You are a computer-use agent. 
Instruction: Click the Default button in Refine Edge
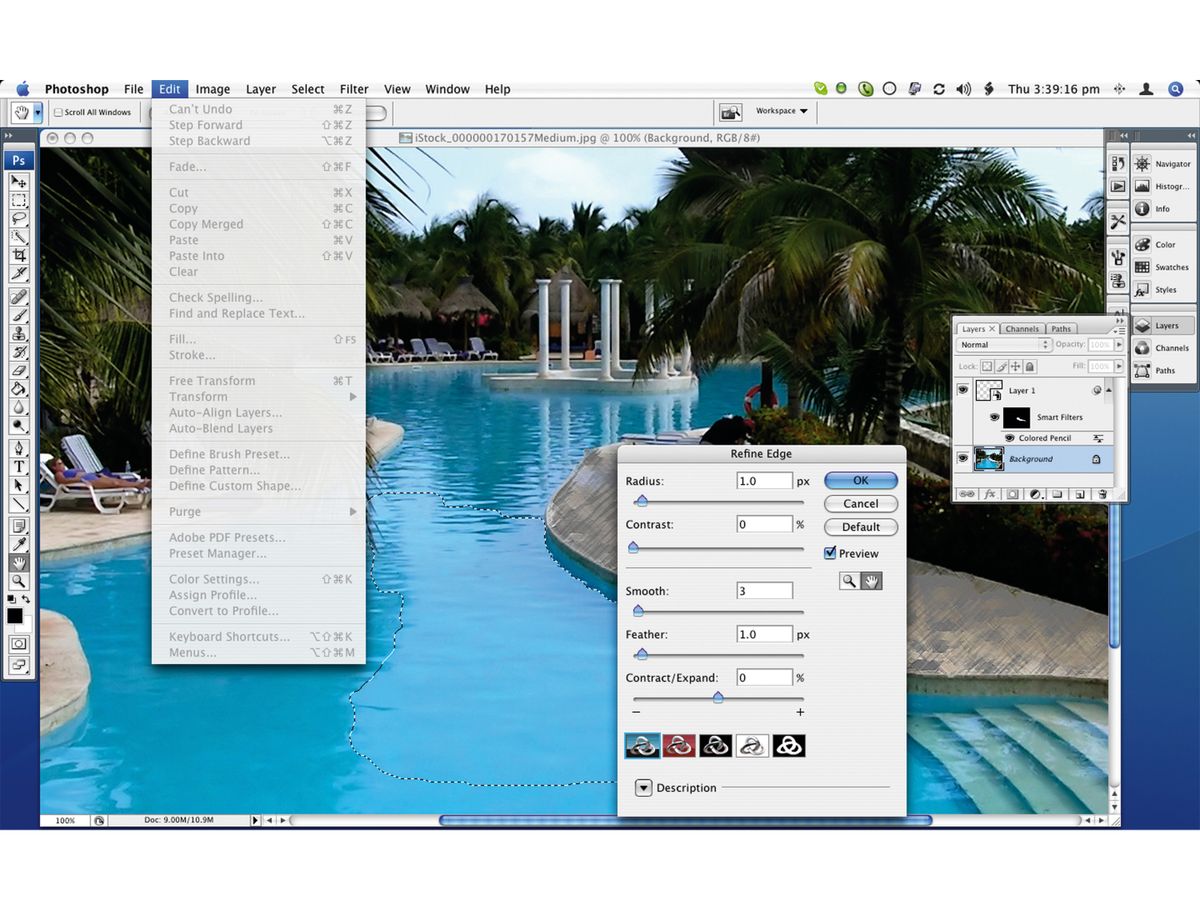[x=860, y=527]
